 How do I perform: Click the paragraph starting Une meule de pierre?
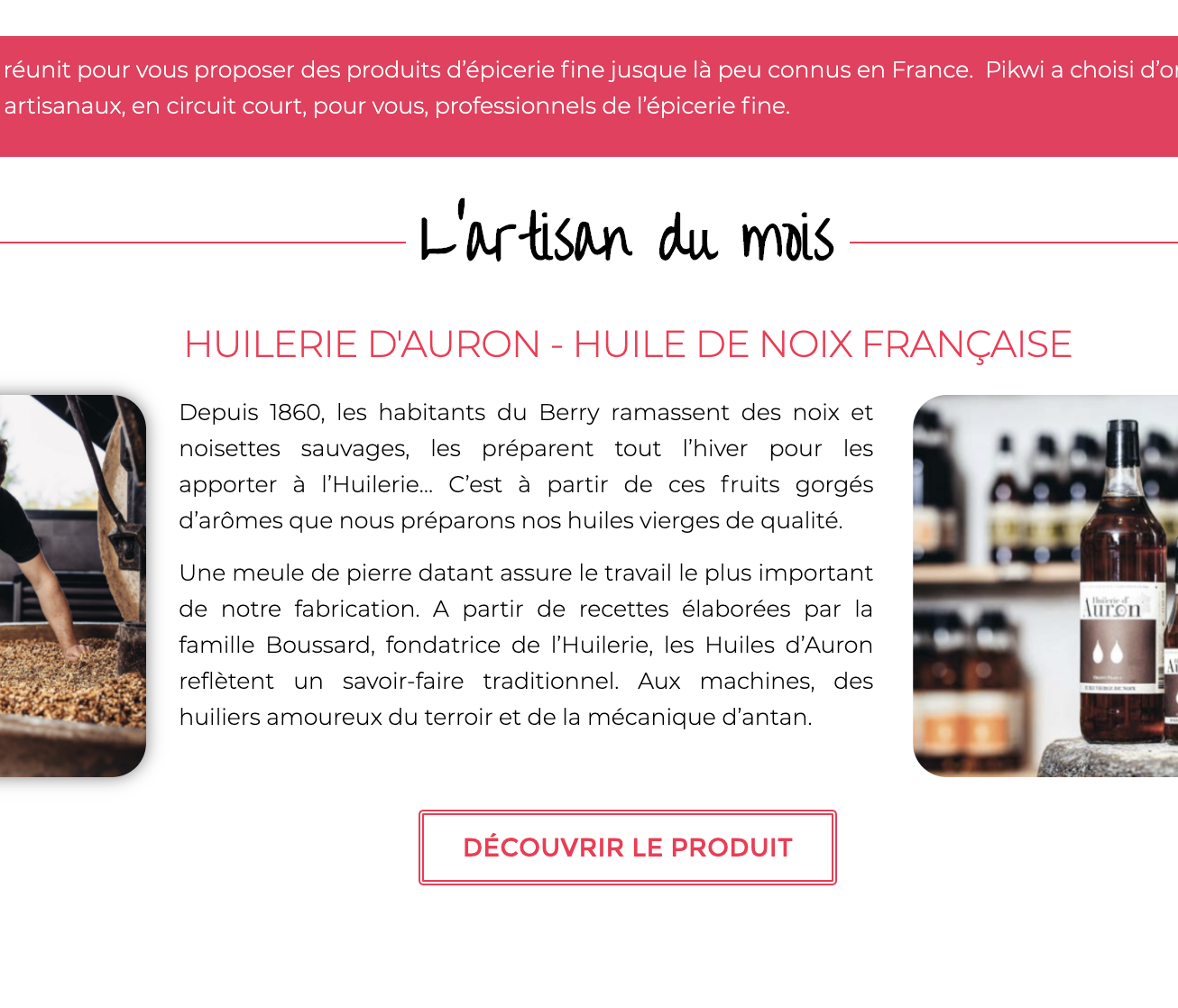click(526, 645)
